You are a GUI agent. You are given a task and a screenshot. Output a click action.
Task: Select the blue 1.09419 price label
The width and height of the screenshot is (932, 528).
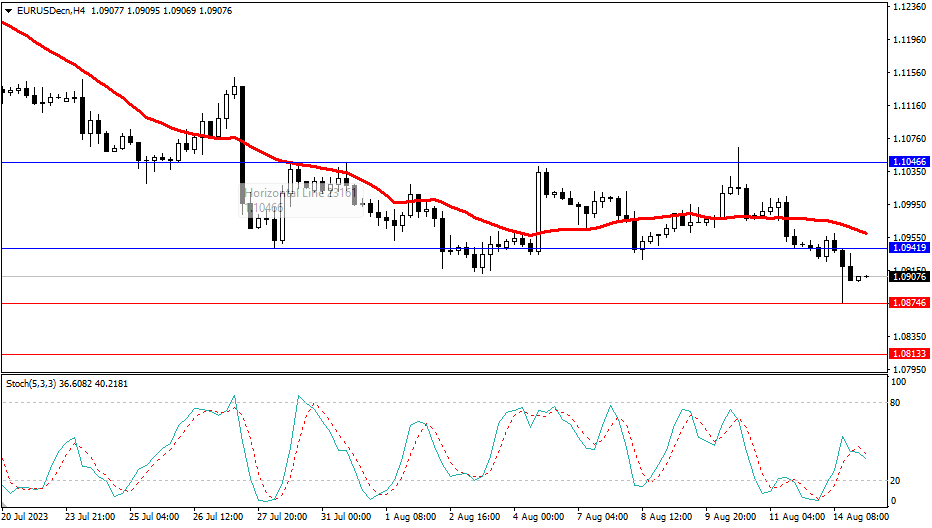coord(908,247)
